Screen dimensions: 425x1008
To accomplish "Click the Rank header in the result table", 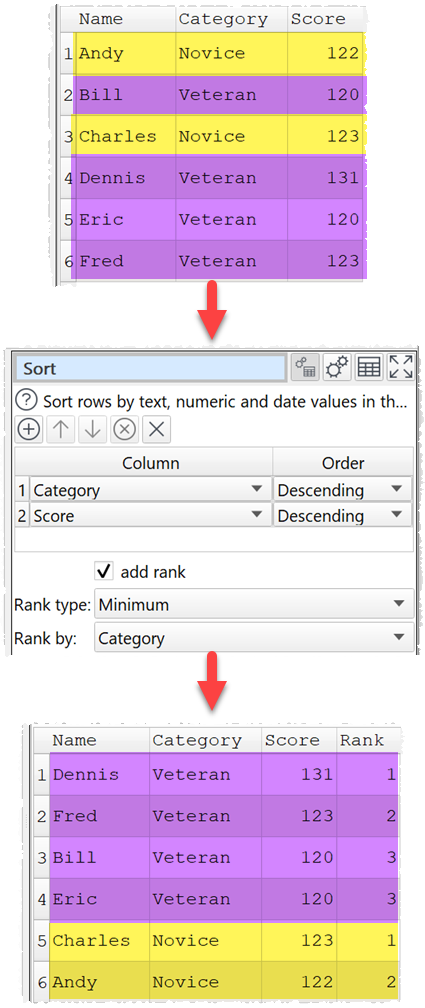I will point(368,741).
